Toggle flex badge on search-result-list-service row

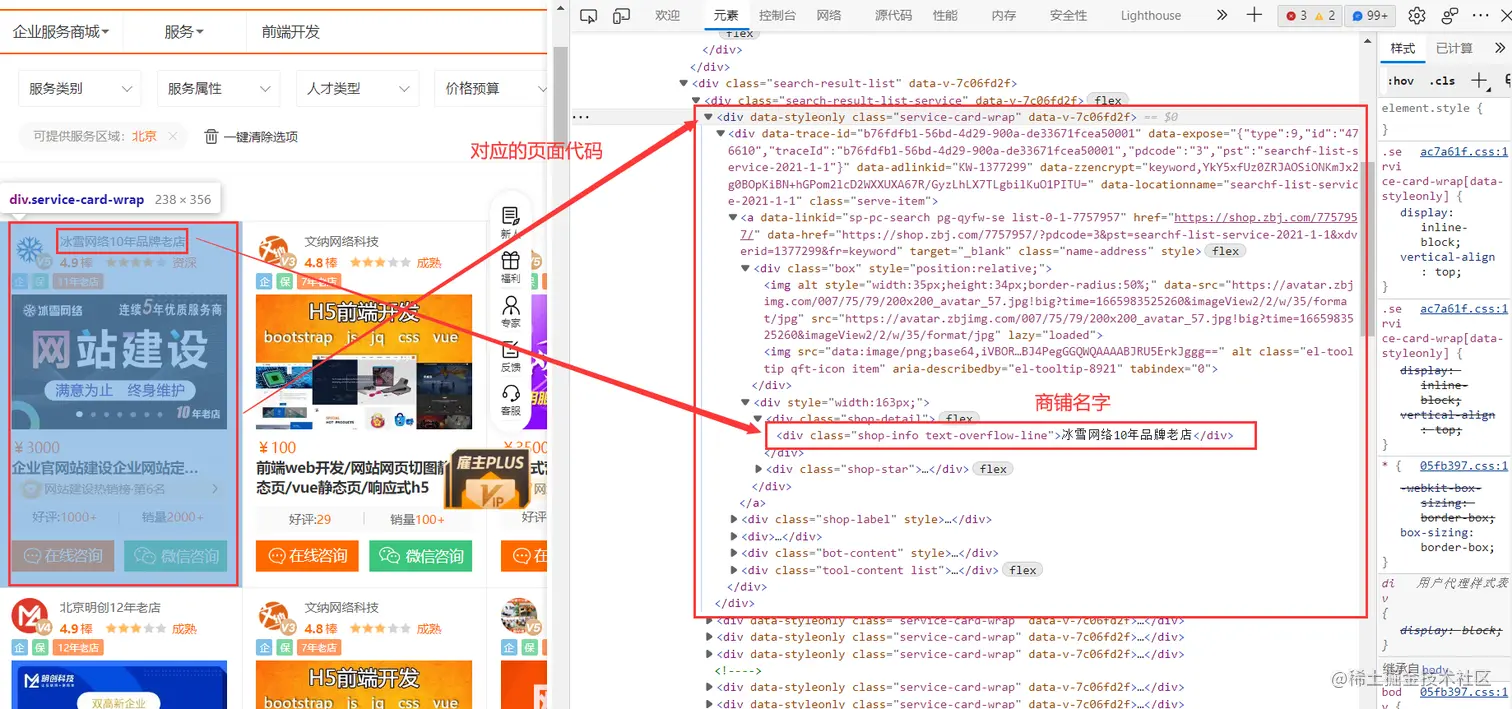click(1107, 100)
